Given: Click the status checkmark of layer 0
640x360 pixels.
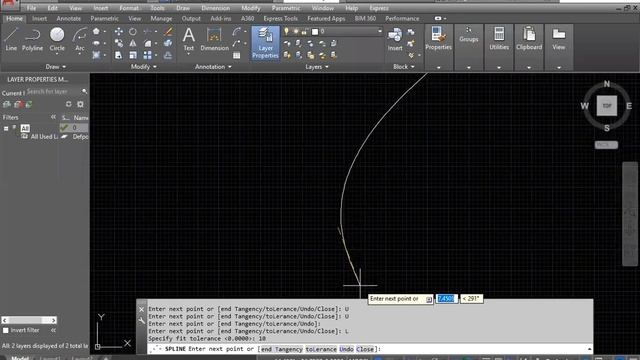Looking at the screenshot, I should tap(64, 128).
